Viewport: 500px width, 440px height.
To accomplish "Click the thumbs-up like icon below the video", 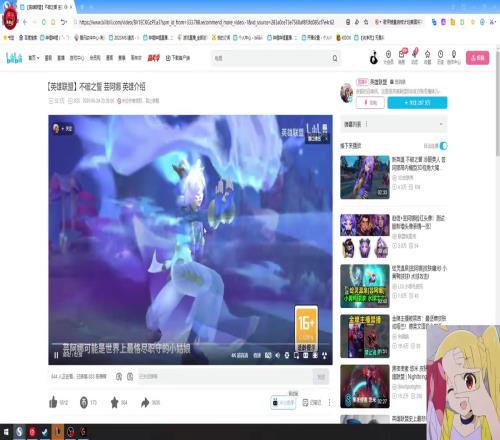I will point(53,402).
